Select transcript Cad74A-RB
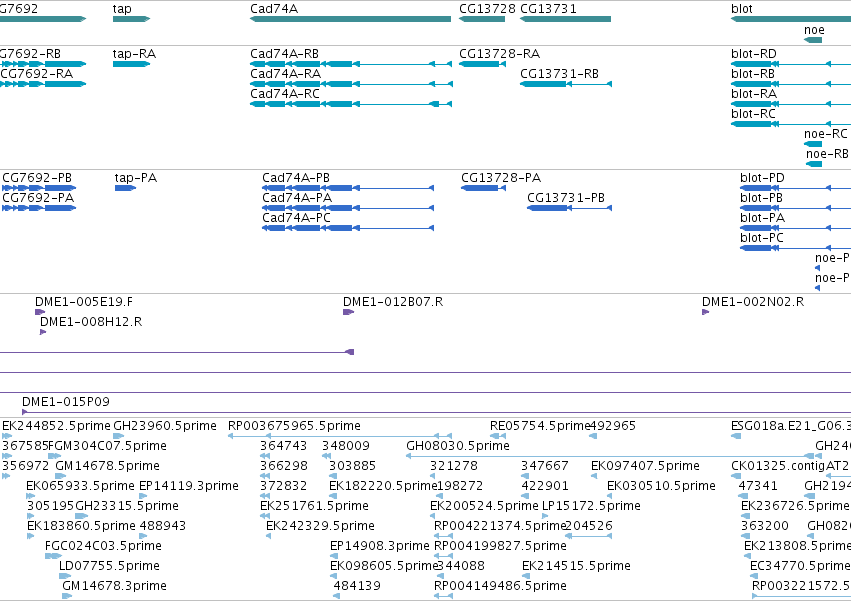The image size is (851, 601). tap(284, 54)
